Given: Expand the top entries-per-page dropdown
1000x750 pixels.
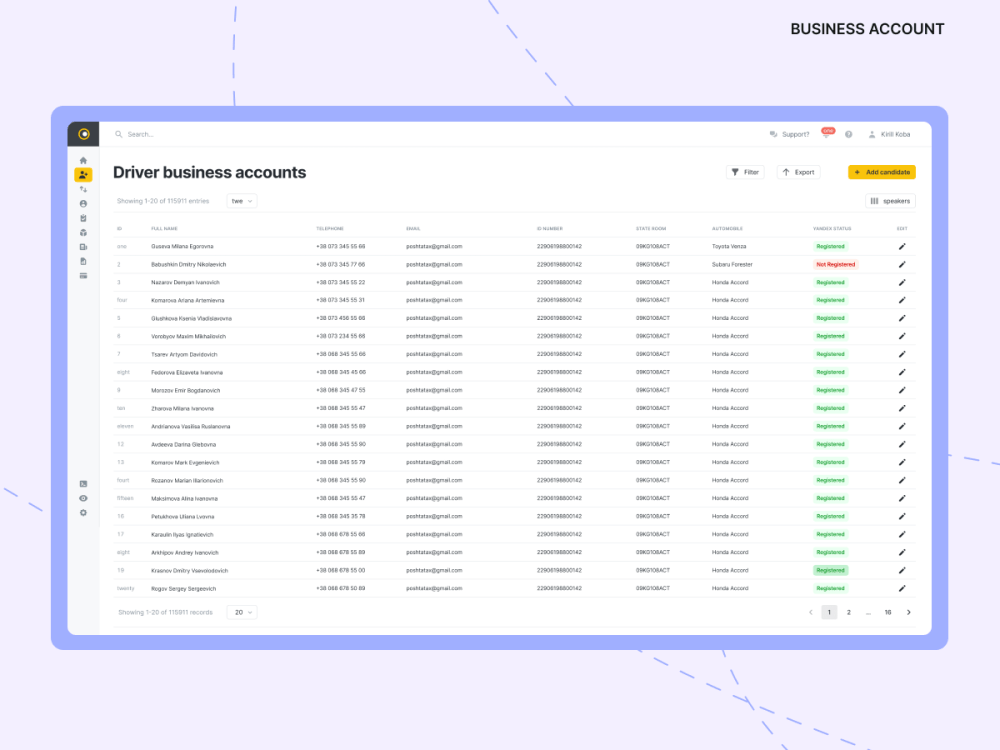Looking at the screenshot, I should point(242,201).
